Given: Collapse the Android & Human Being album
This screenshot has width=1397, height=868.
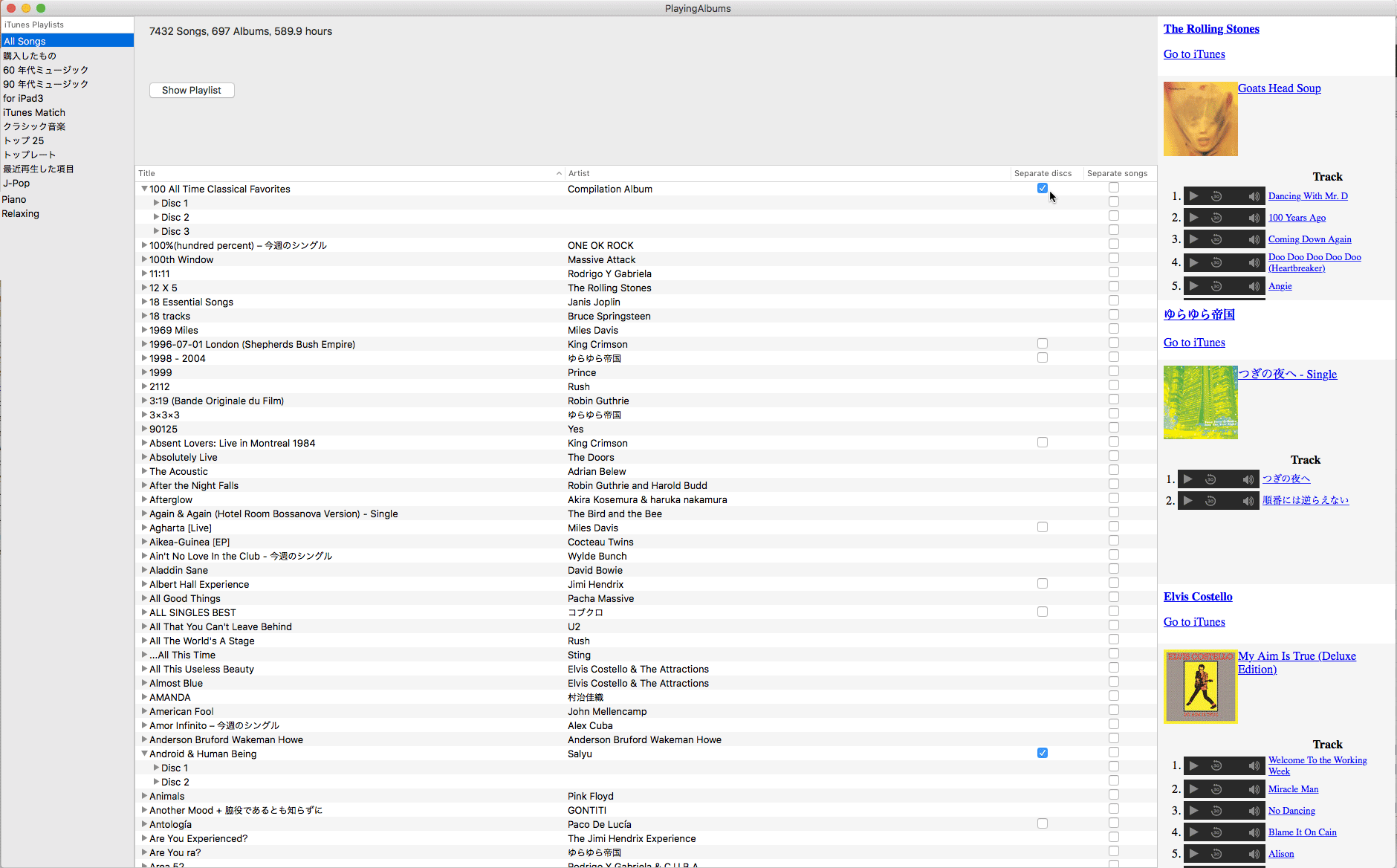Looking at the screenshot, I should coord(144,754).
